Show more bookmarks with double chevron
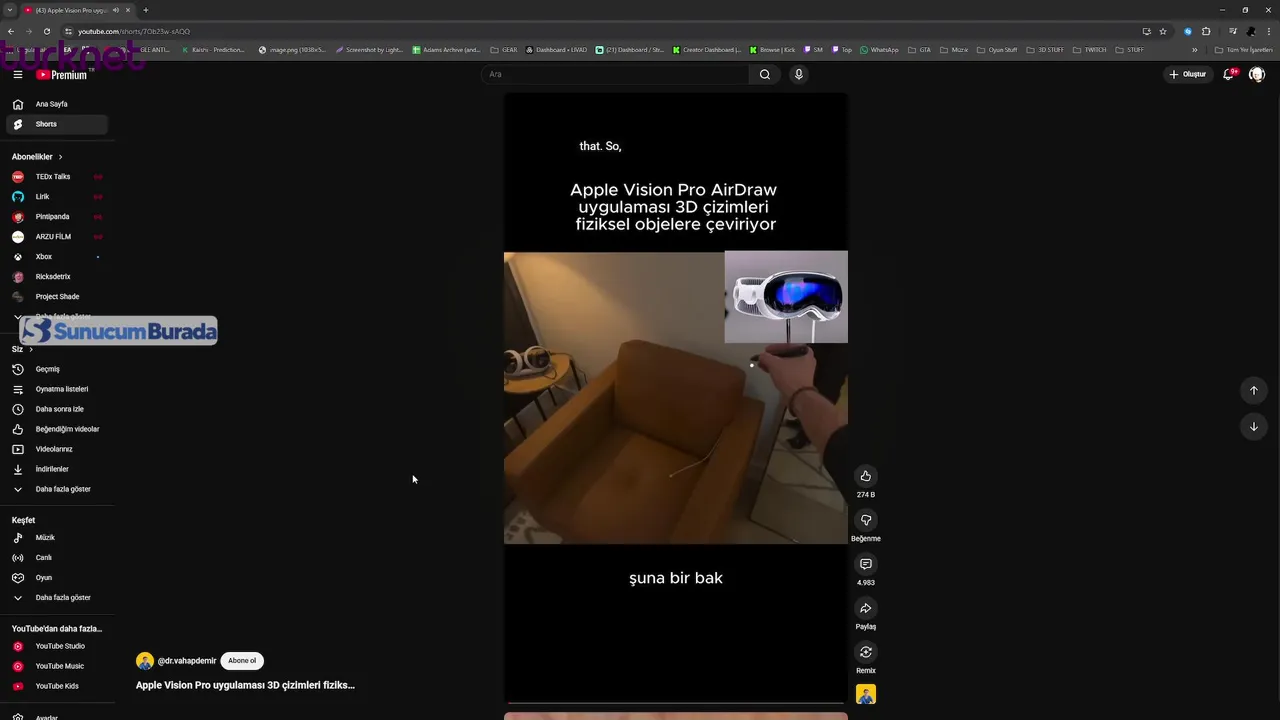The height and width of the screenshot is (720, 1280). coord(1194,50)
